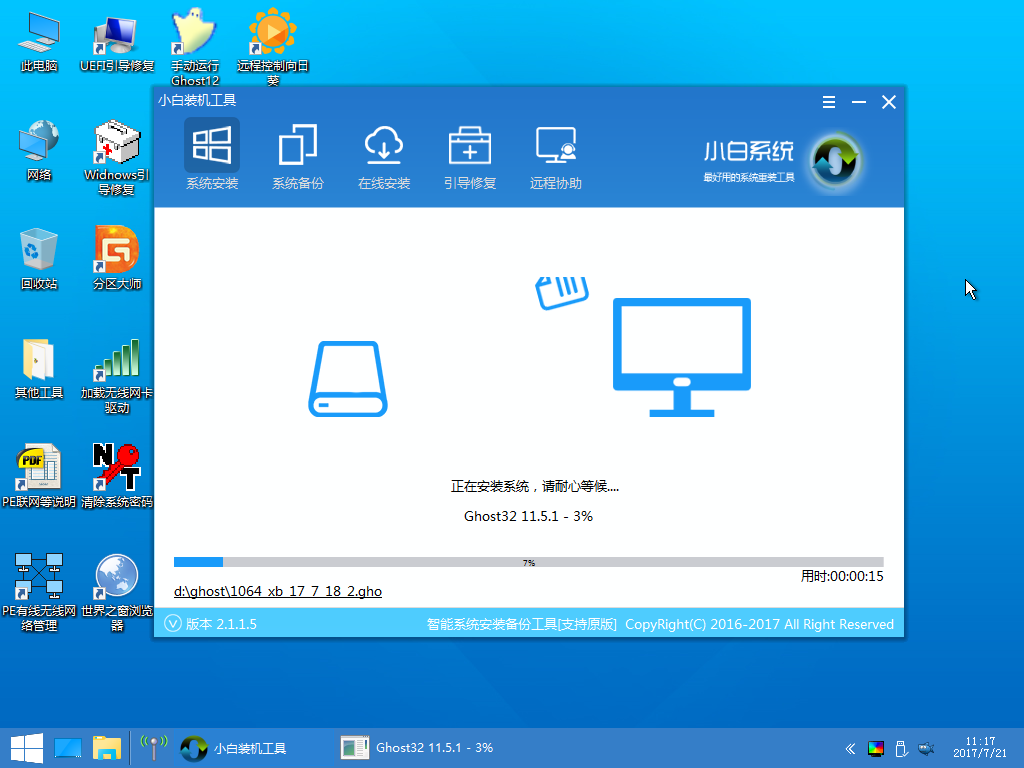Image resolution: width=1024 pixels, height=768 pixels.
Task: Launch 清除系统密码 password clearing tool
Action: [x=115, y=468]
